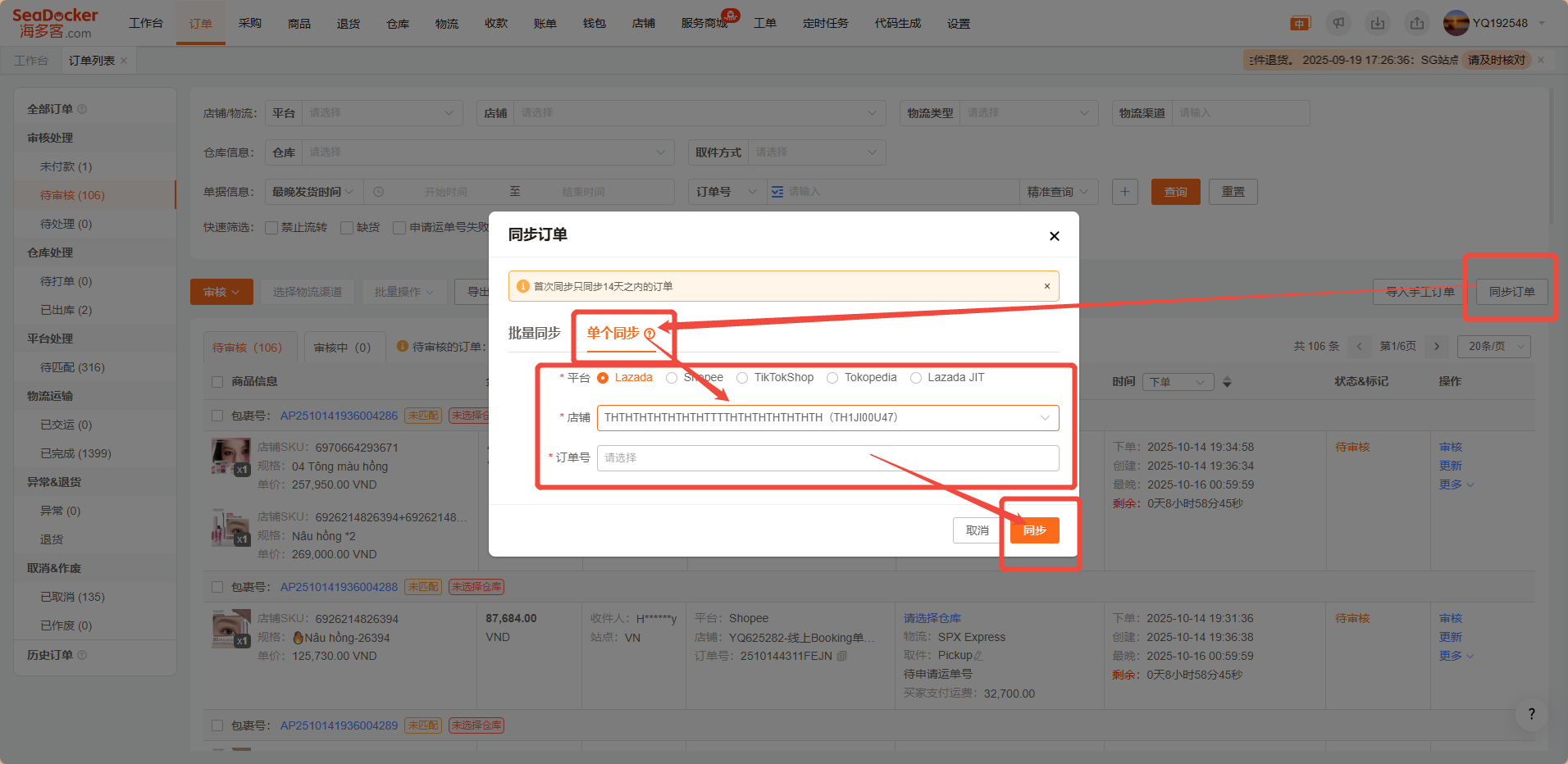This screenshot has height=764, width=1568.
Task: Click the question mark help button at bottom right
Action: 1531,714
